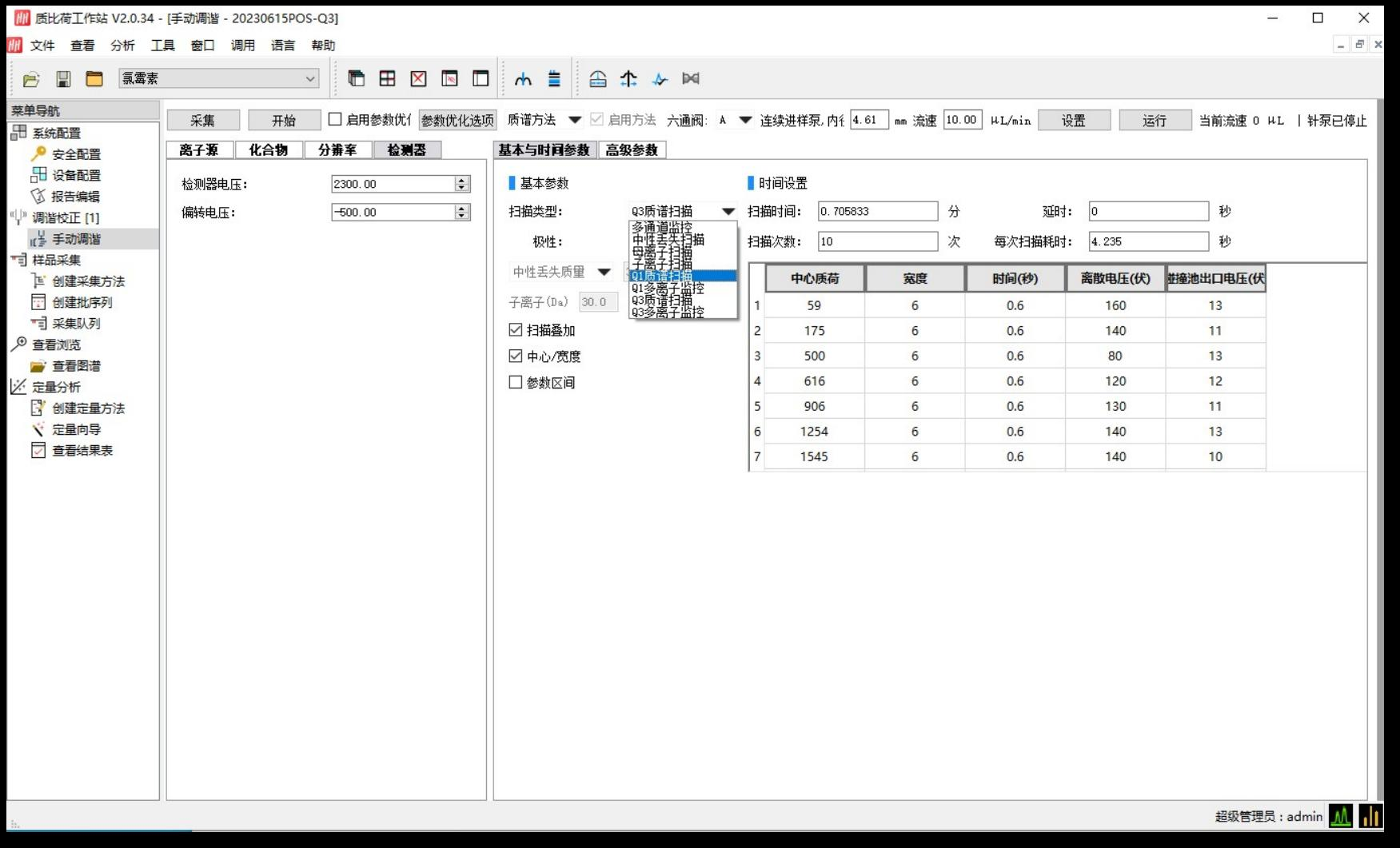Switch to the 高级参数 tab
This screenshot has height=848, width=1400.
point(631,150)
